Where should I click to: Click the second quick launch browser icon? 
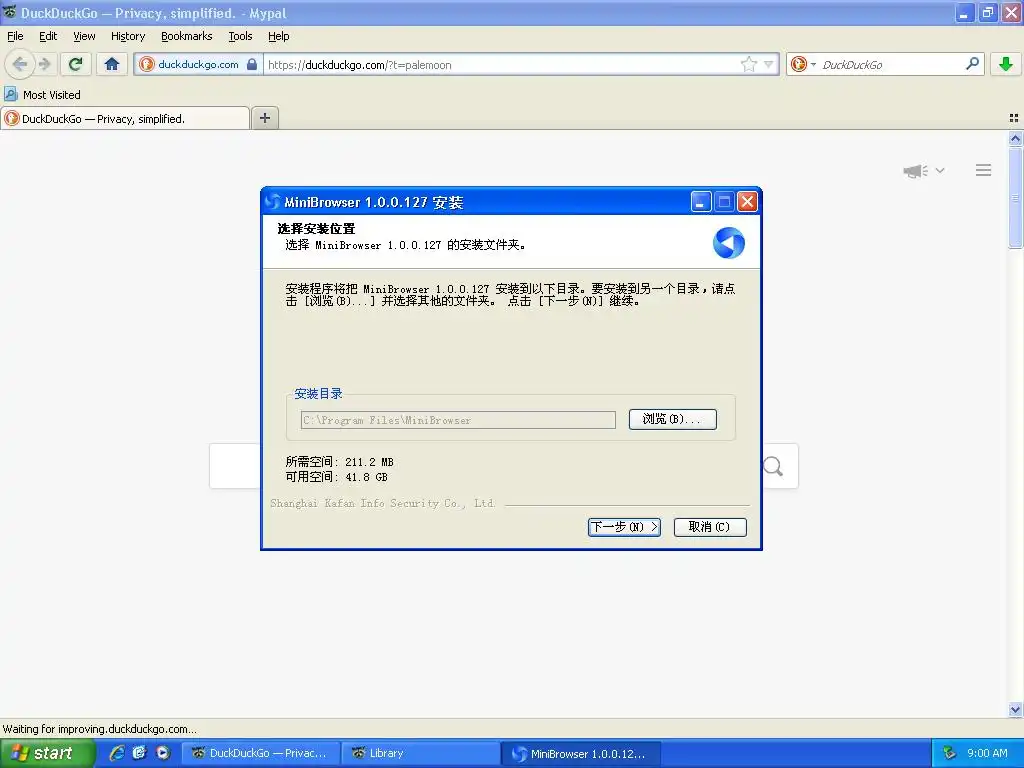pyautogui.click(x=139, y=753)
